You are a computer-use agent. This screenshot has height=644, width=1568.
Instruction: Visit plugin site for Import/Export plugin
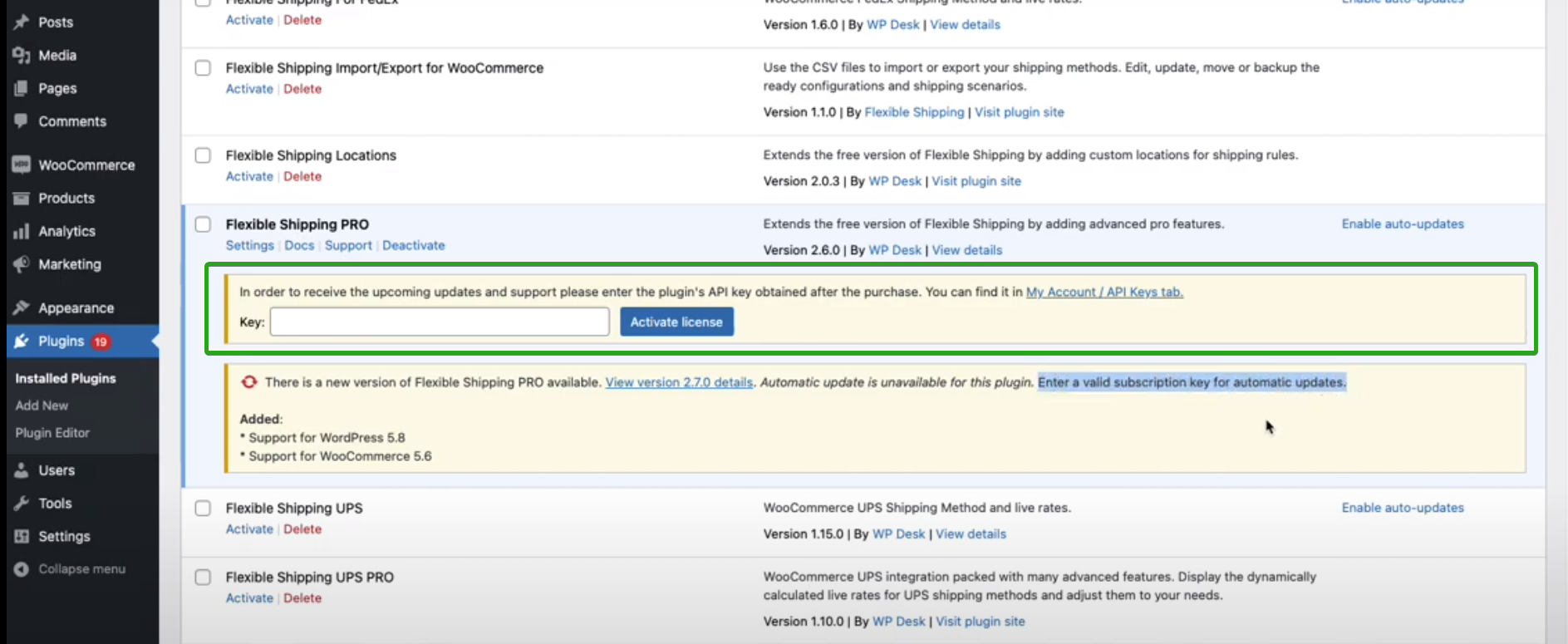tap(1019, 112)
